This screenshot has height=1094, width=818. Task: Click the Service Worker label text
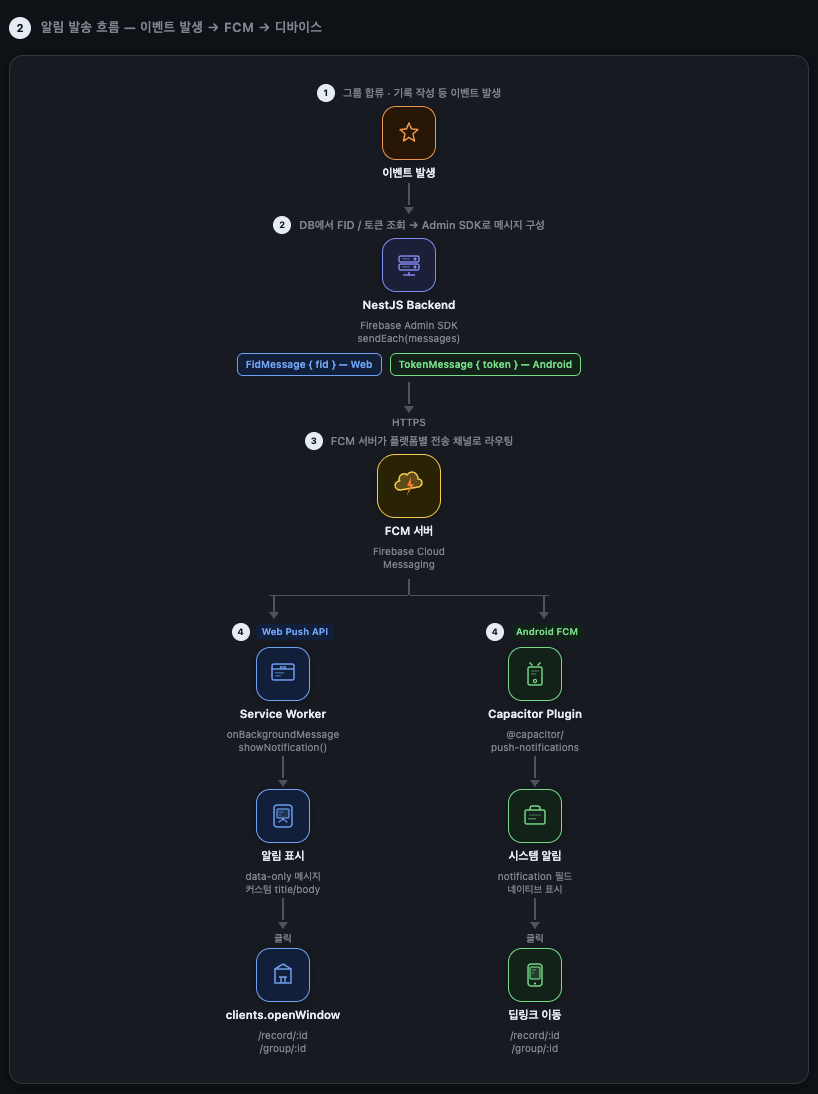point(283,714)
